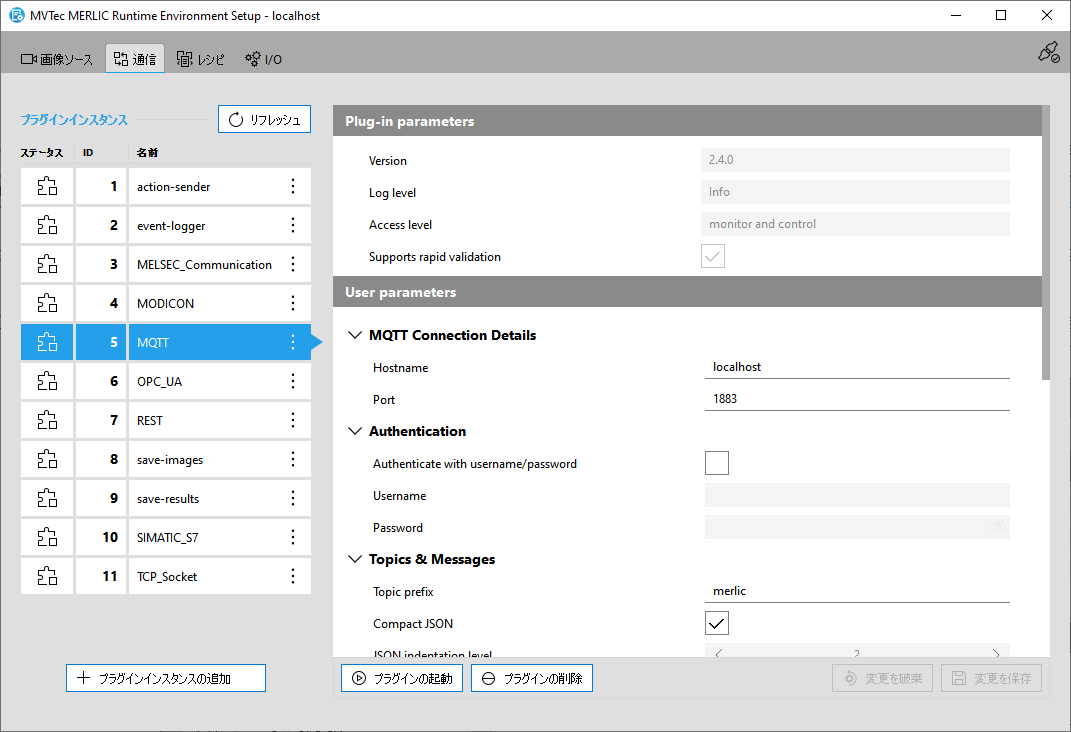1071x732 pixels.
Task: Collapse the Authentication section
Action: tap(354, 432)
